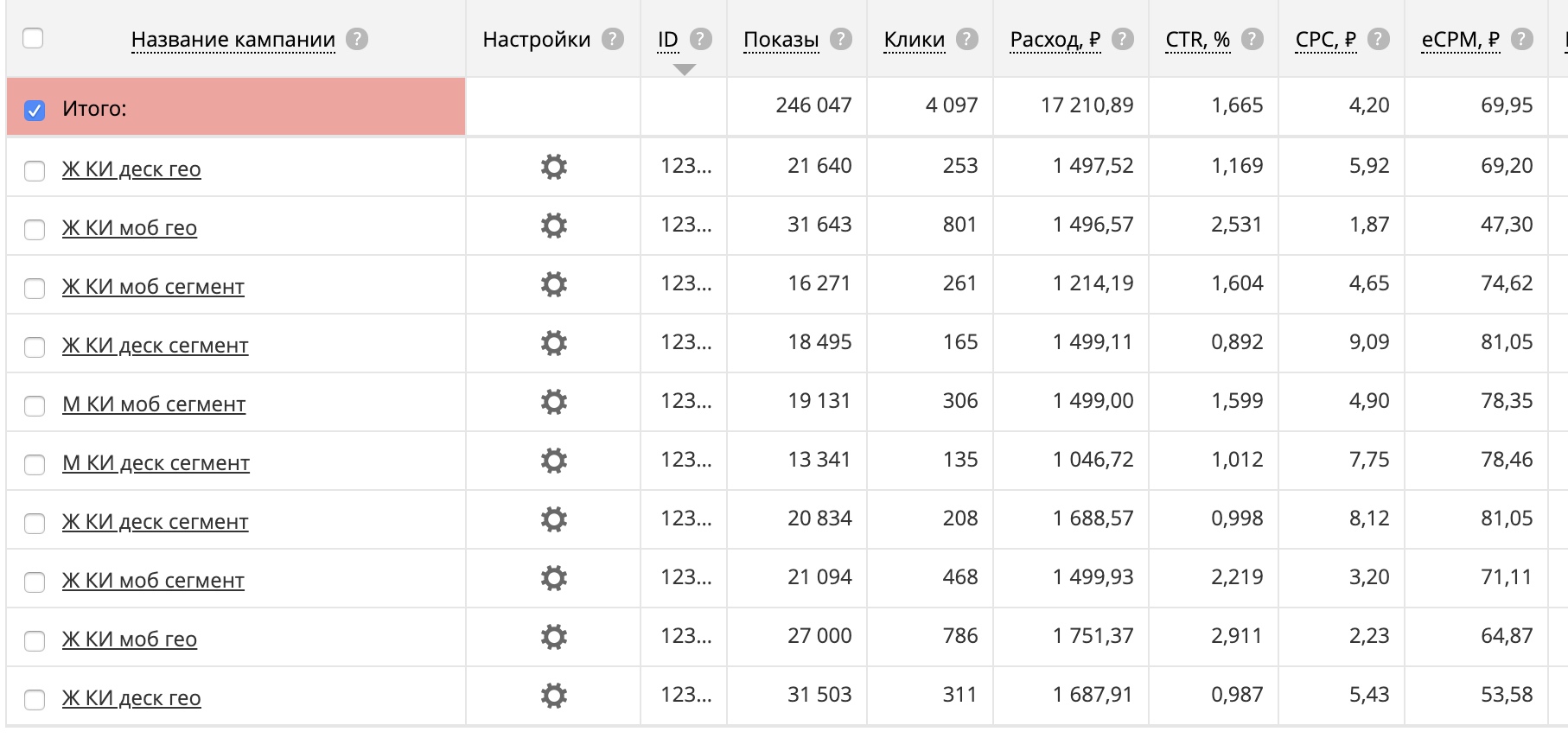Tick checkbox for М КИ моб сегмент campaign
Screen dimensions: 1568x738
(35, 405)
